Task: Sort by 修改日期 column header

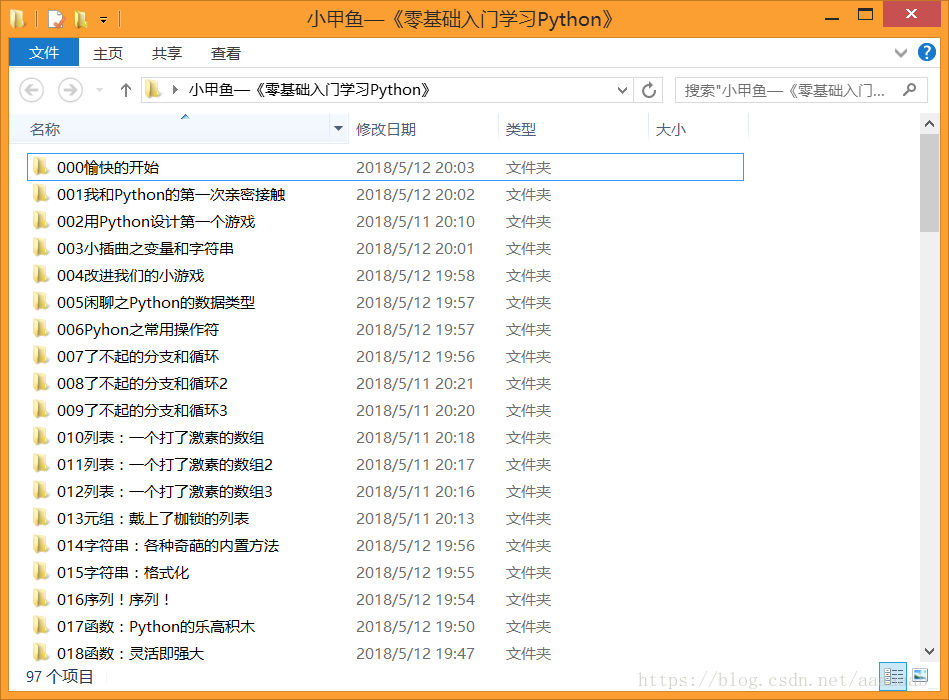Action: [424, 129]
